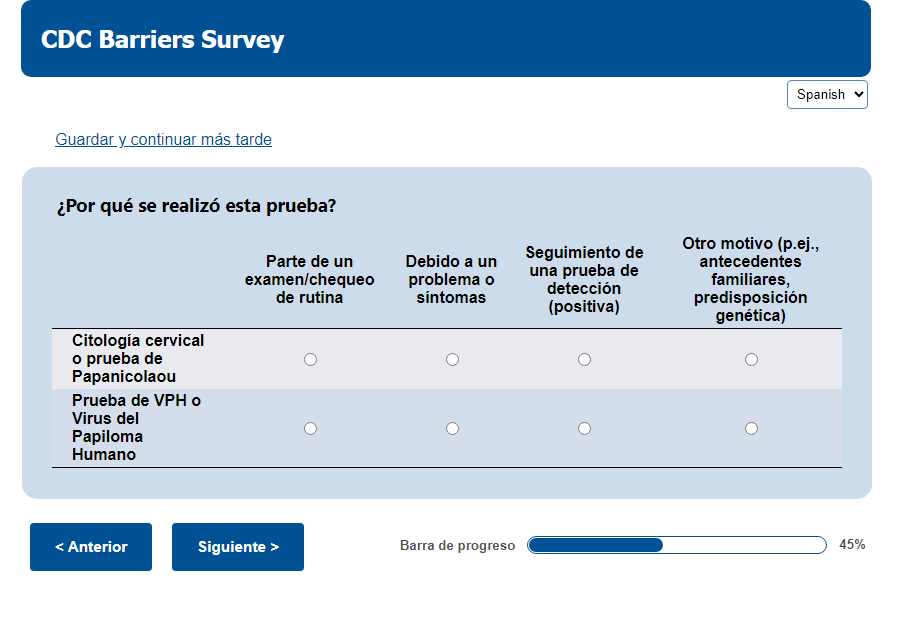Viewport: 900px width, 635px height.
Task: Open the Spanish language dropdown
Action: (827, 94)
